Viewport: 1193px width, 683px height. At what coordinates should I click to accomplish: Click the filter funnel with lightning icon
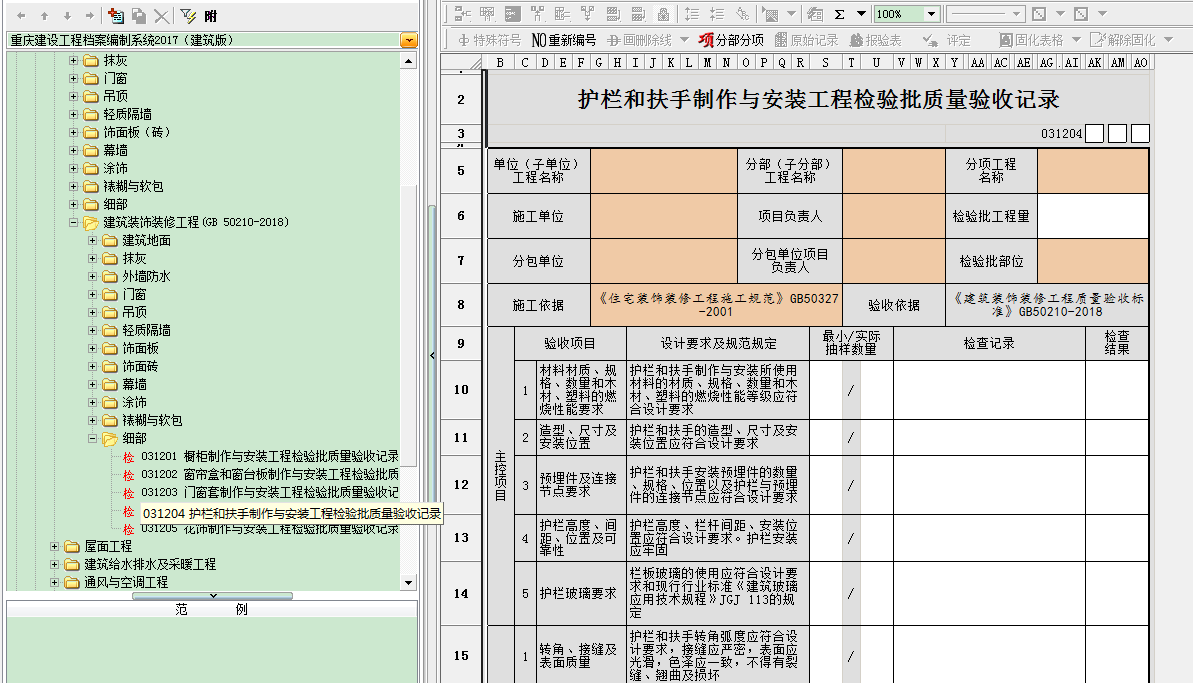(187, 16)
